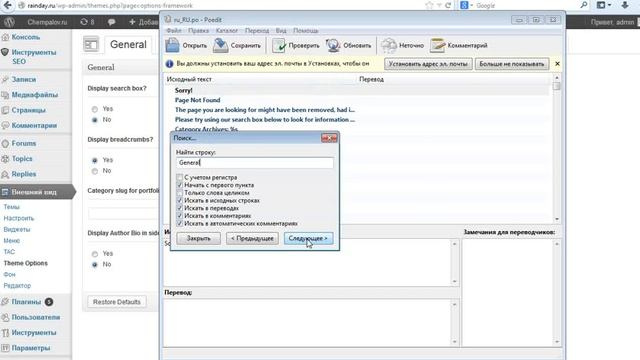Click the '< Предыдущее' button
This screenshot has width=640, height=360.
point(252,238)
